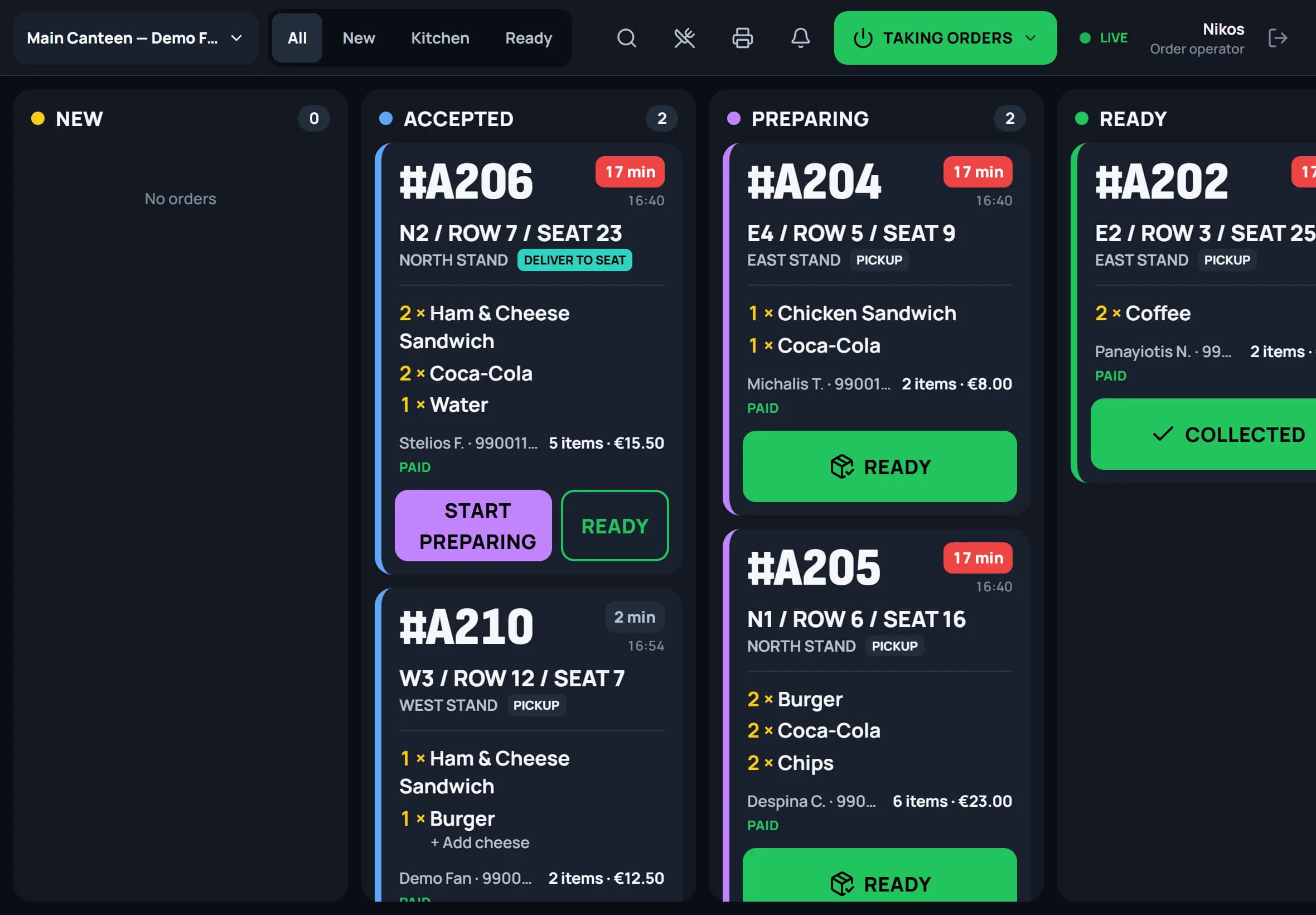Click order number #A206
This screenshot has width=1316, height=915.
(x=466, y=182)
